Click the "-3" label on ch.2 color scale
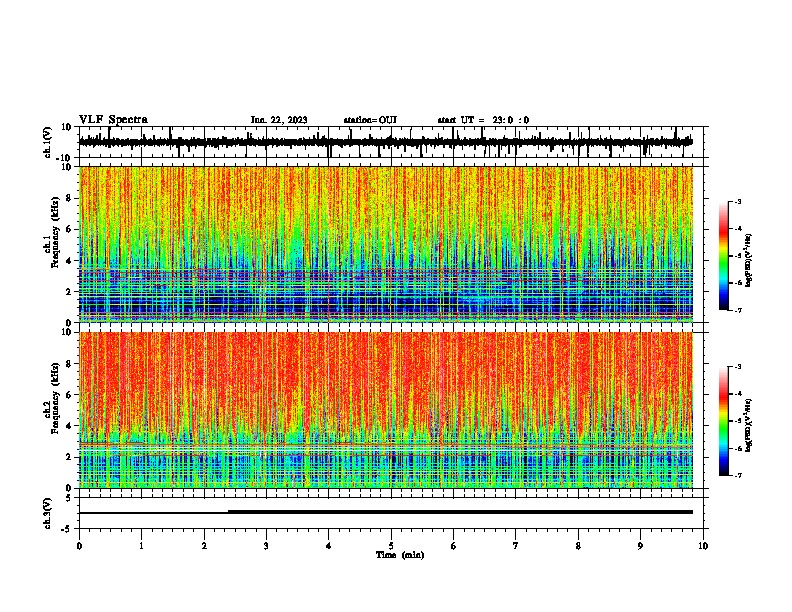792x612 pixels. (738, 367)
